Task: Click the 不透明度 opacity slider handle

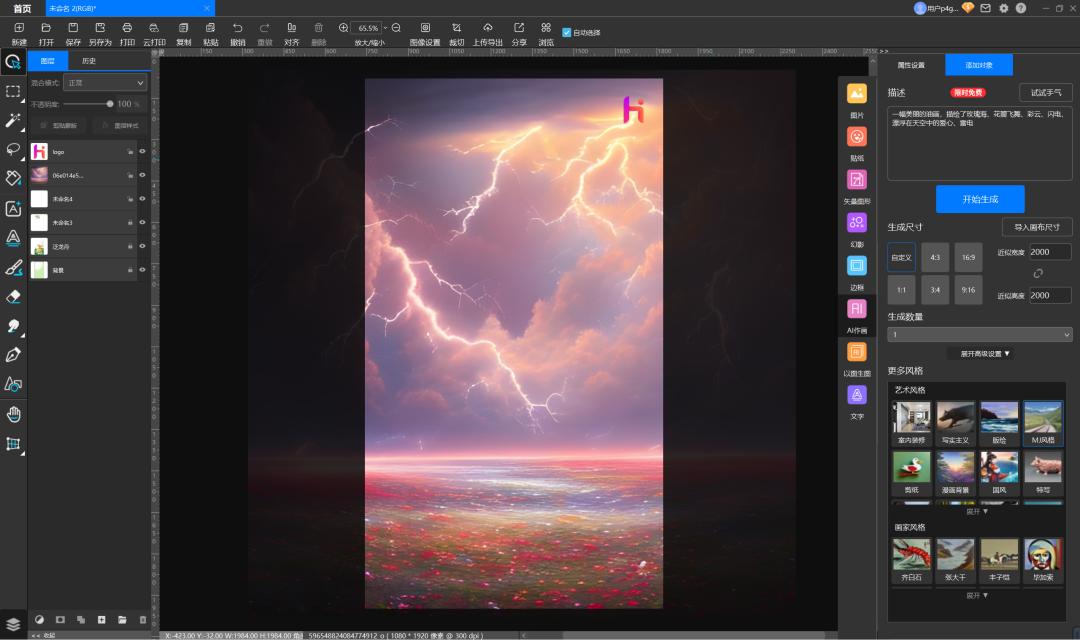Action: point(110,104)
